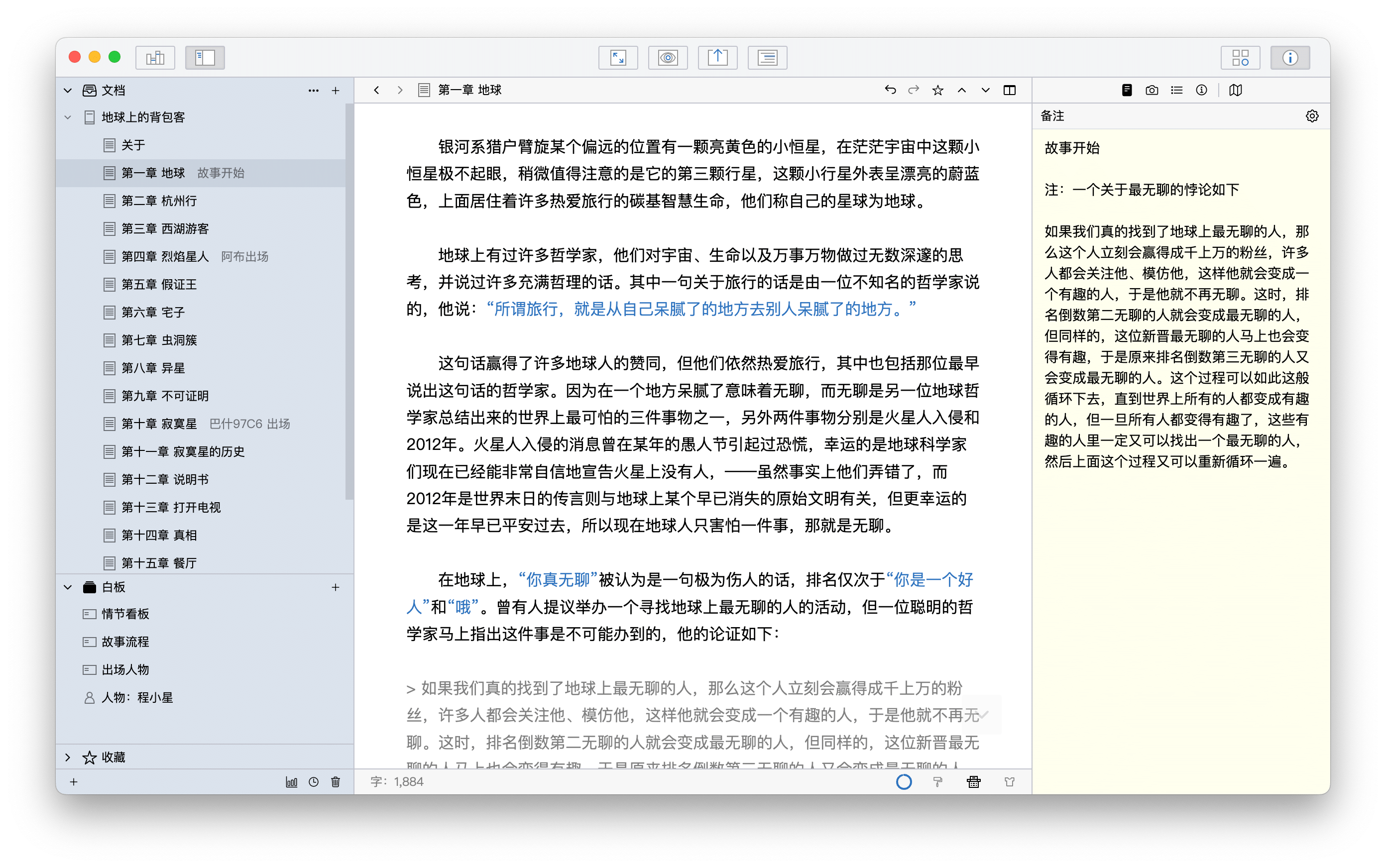
Task: Open the 关于 document
Action: click(200, 145)
